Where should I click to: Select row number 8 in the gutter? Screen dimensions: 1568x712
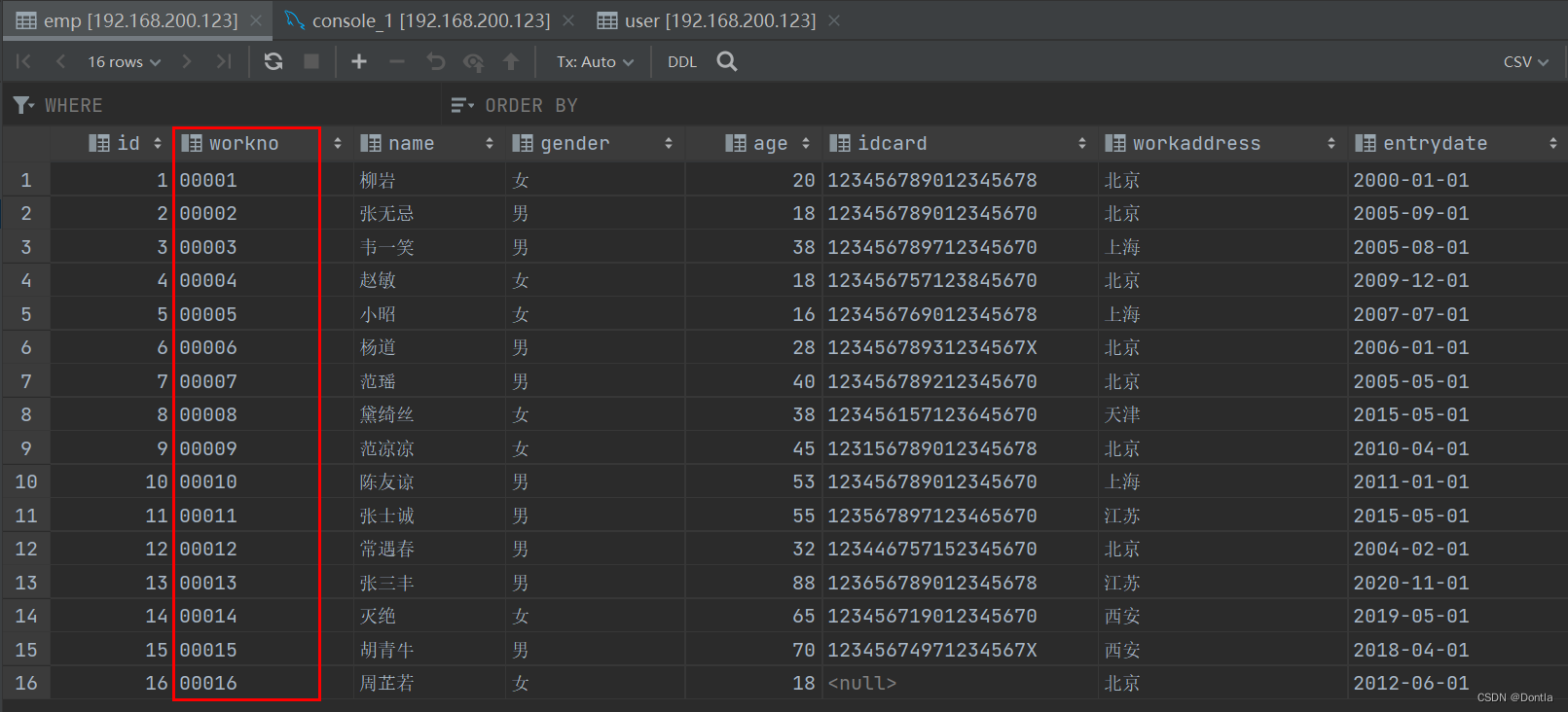pos(26,414)
